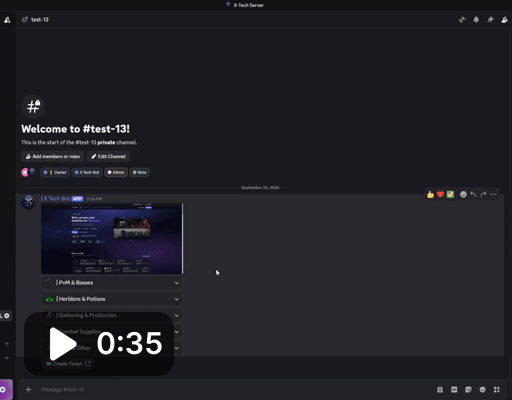Open pinned messages with the pin icon
The width and height of the screenshot is (512, 400).
tap(490, 20)
